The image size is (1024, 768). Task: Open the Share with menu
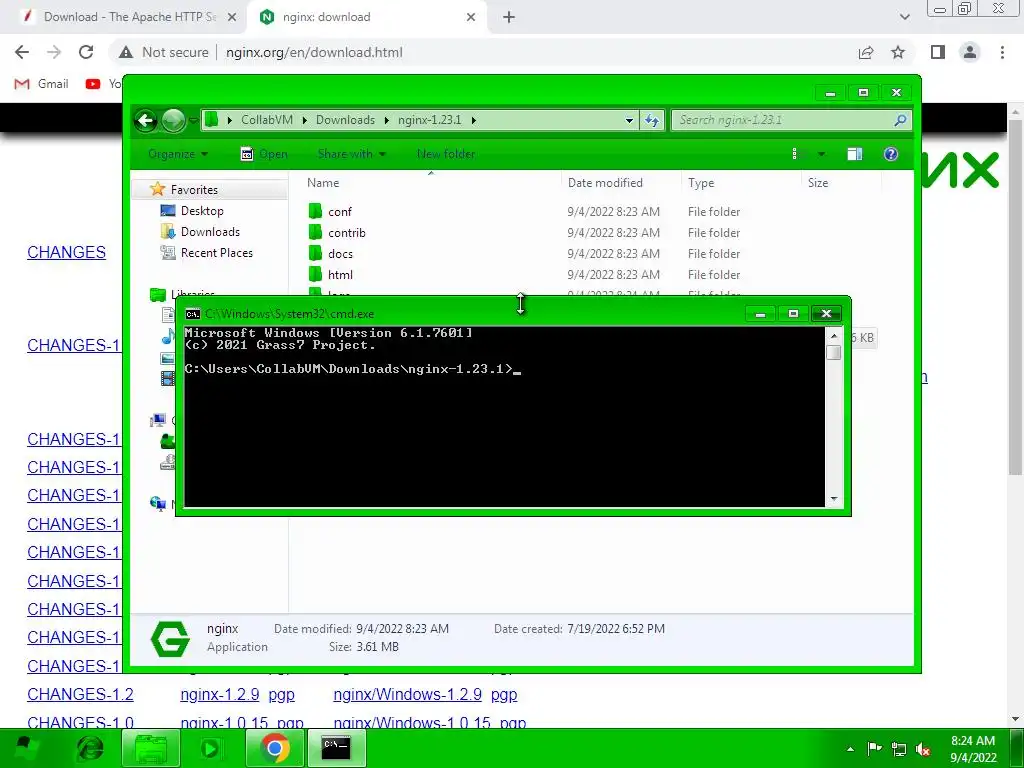tap(351, 154)
